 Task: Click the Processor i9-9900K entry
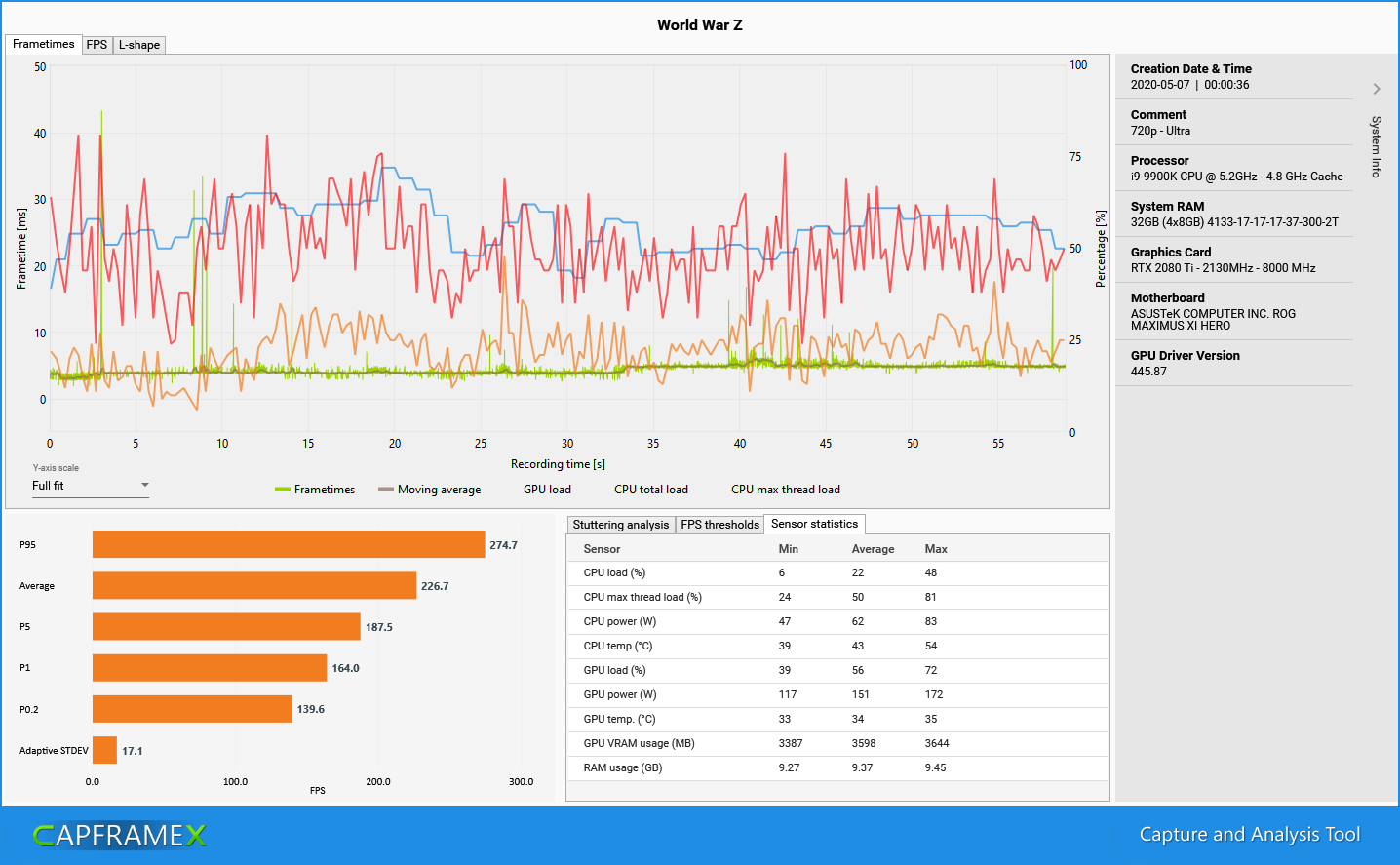click(1234, 168)
